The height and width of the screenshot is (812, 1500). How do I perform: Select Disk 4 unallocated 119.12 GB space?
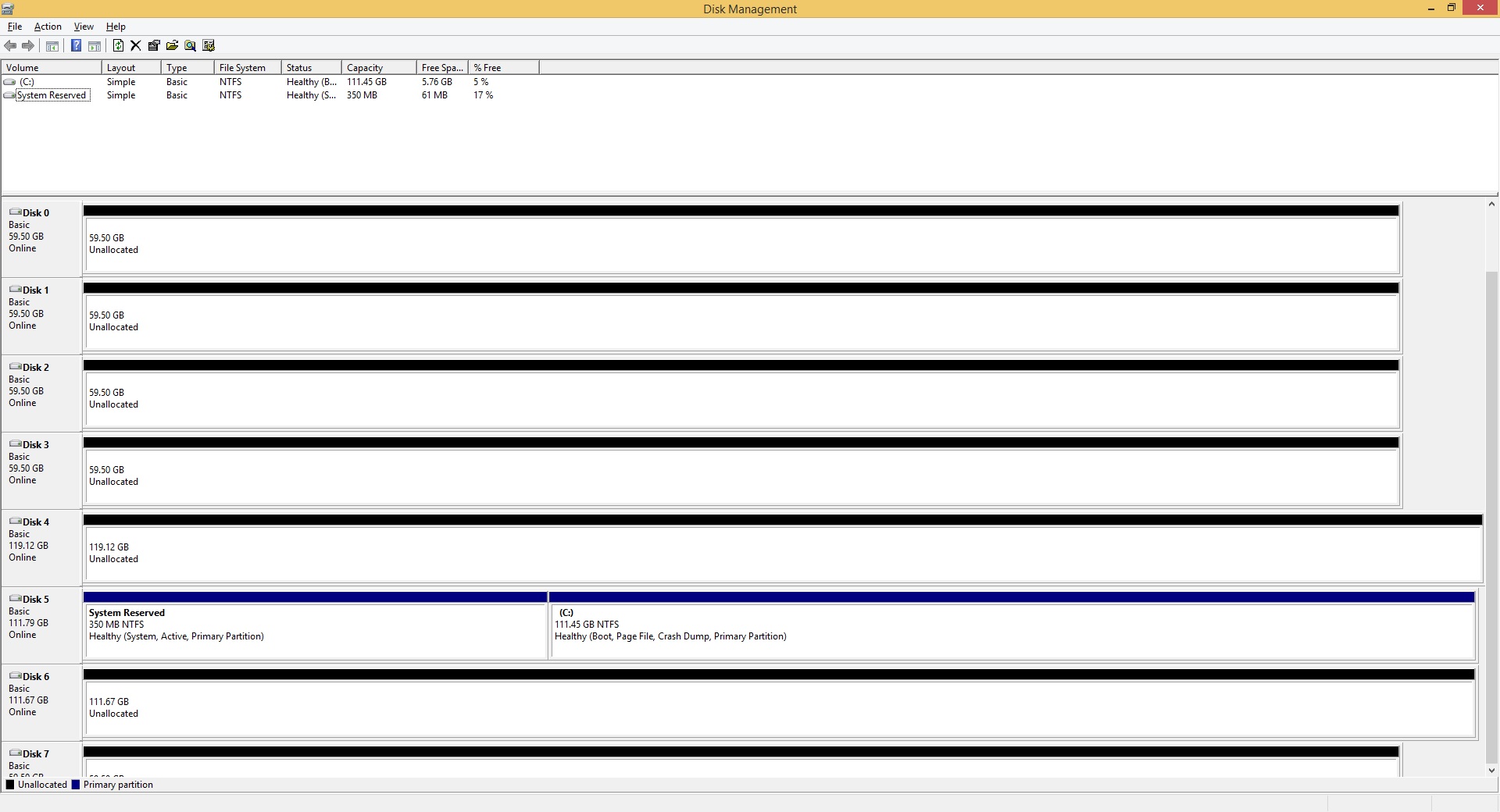point(781,553)
